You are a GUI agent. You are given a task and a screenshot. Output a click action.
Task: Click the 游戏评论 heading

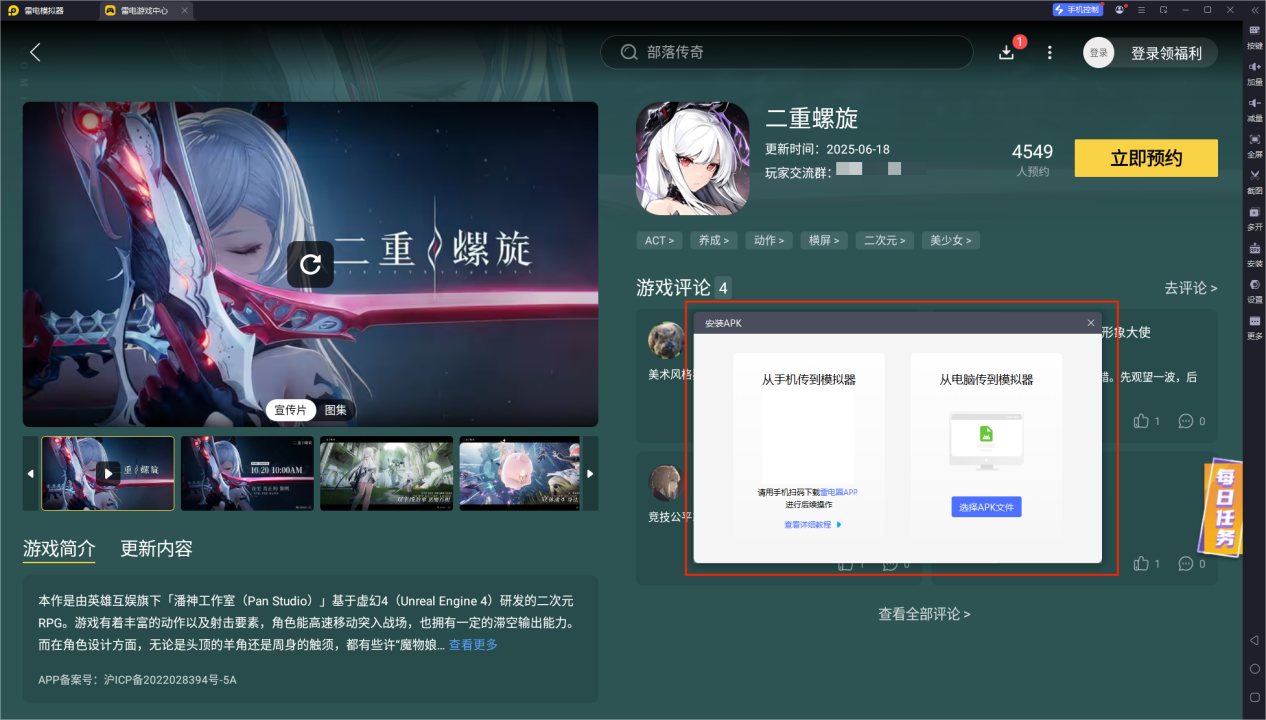coord(673,288)
